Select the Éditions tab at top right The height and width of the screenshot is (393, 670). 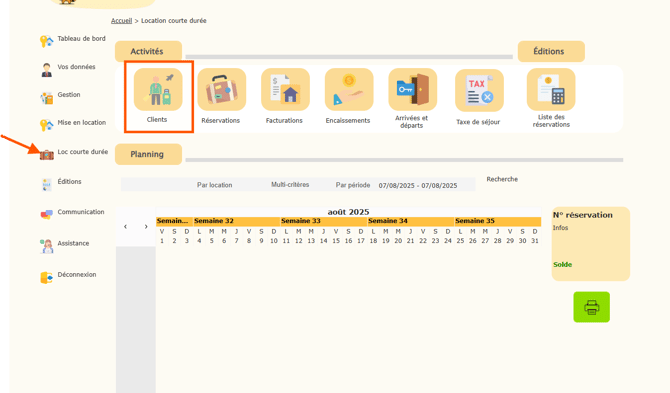[551, 51]
